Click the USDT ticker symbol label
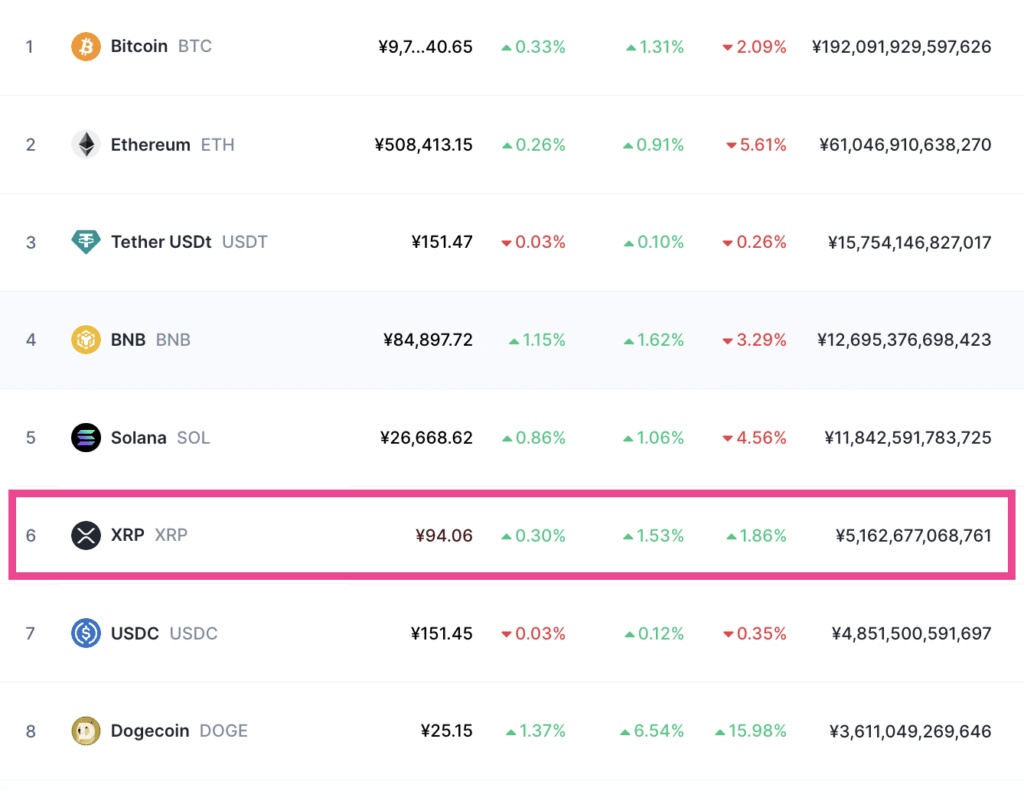1024x791 pixels. pyautogui.click(x=245, y=242)
